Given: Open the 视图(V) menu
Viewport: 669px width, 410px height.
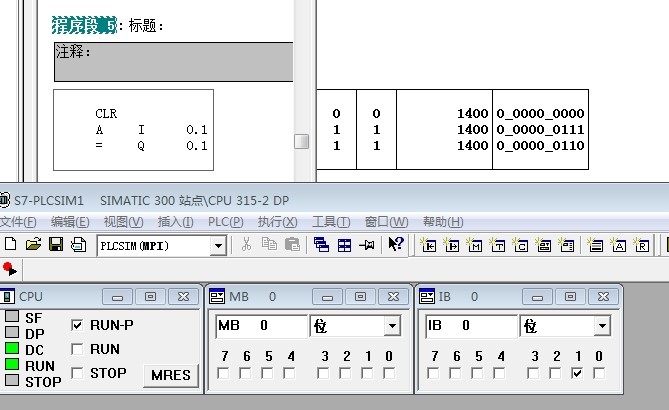Looking at the screenshot, I should (x=123, y=222).
